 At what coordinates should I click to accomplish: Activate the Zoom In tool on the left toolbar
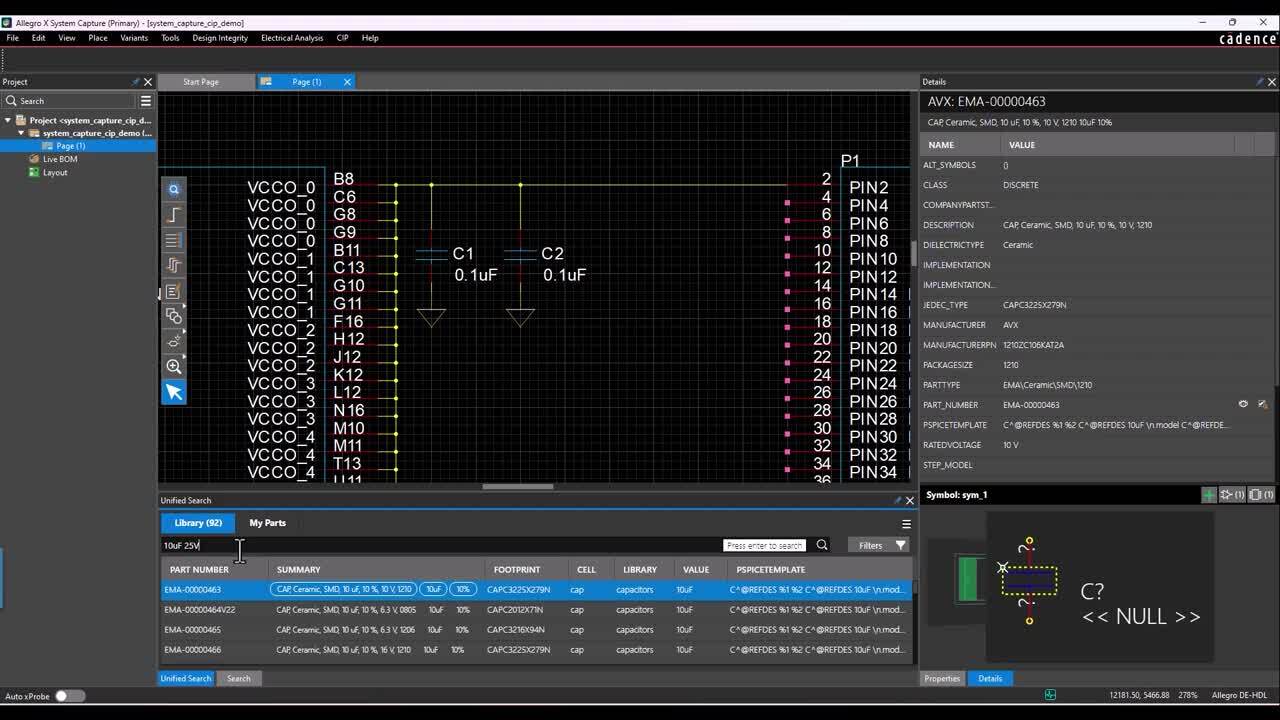[x=173, y=366]
